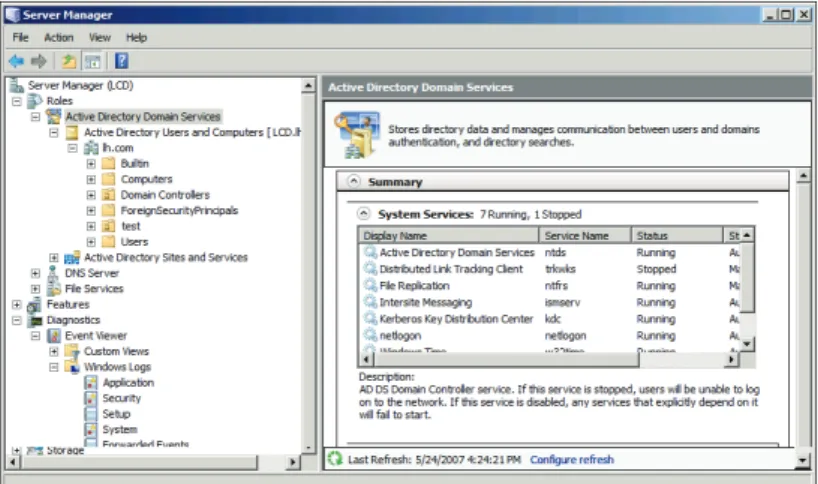
Task: Click the services list horizontal scroll-right arrow
Action: (732, 359)
